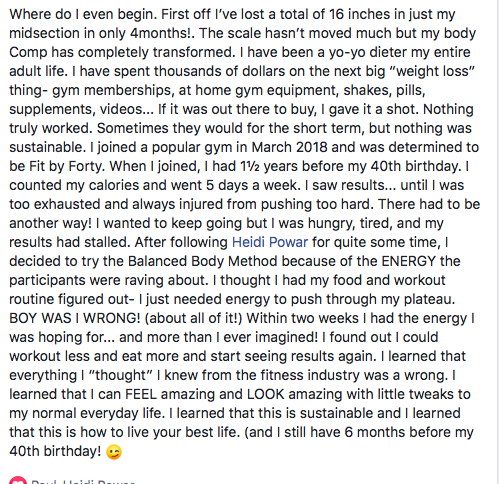The width and height of the screenshot is (499, 484).
Task: Click the love heart reaction icon
Action: click(x=18, y=481)
